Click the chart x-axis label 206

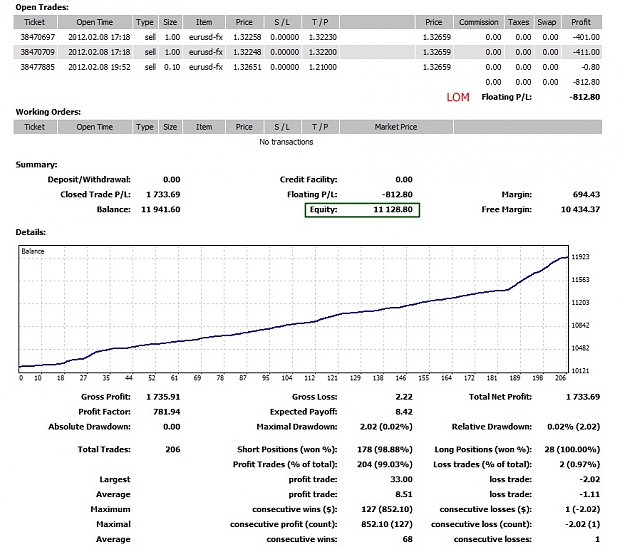pyautogui.click(x=560, y=378)
